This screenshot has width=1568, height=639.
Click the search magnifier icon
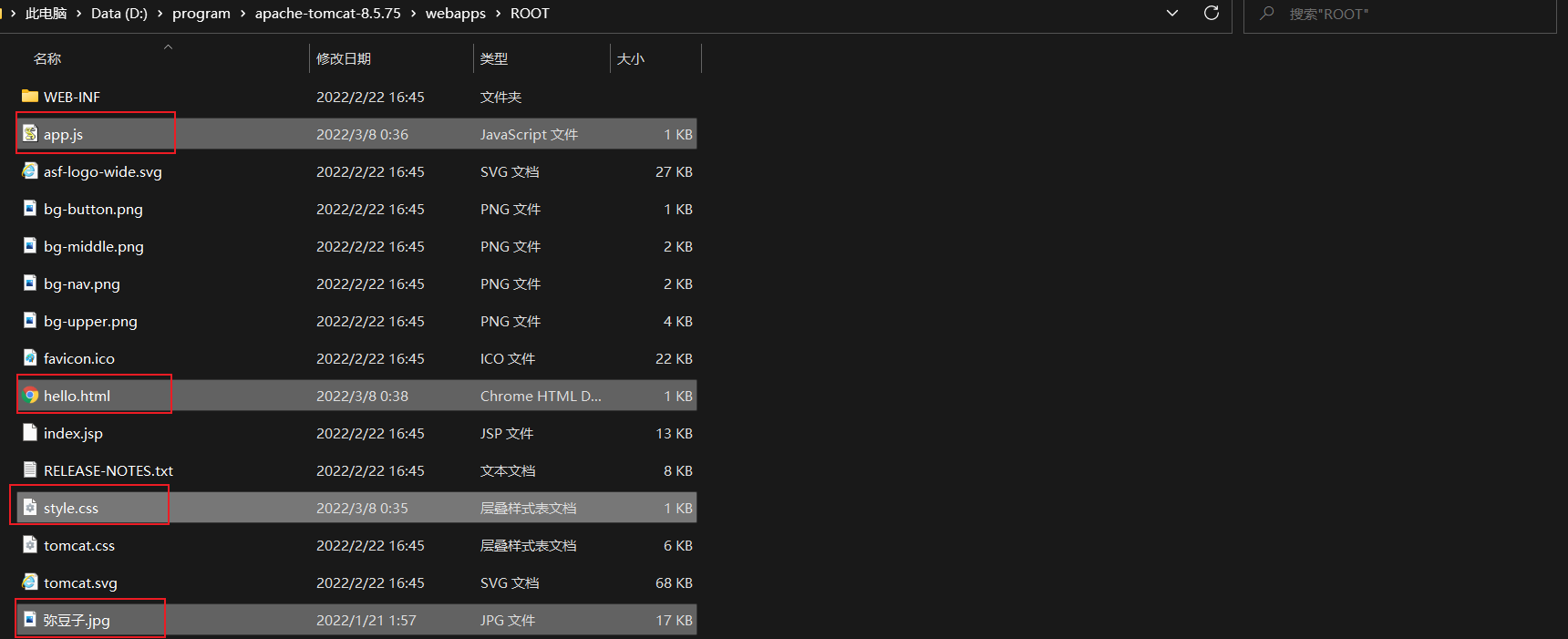[x=1267, y=13]
